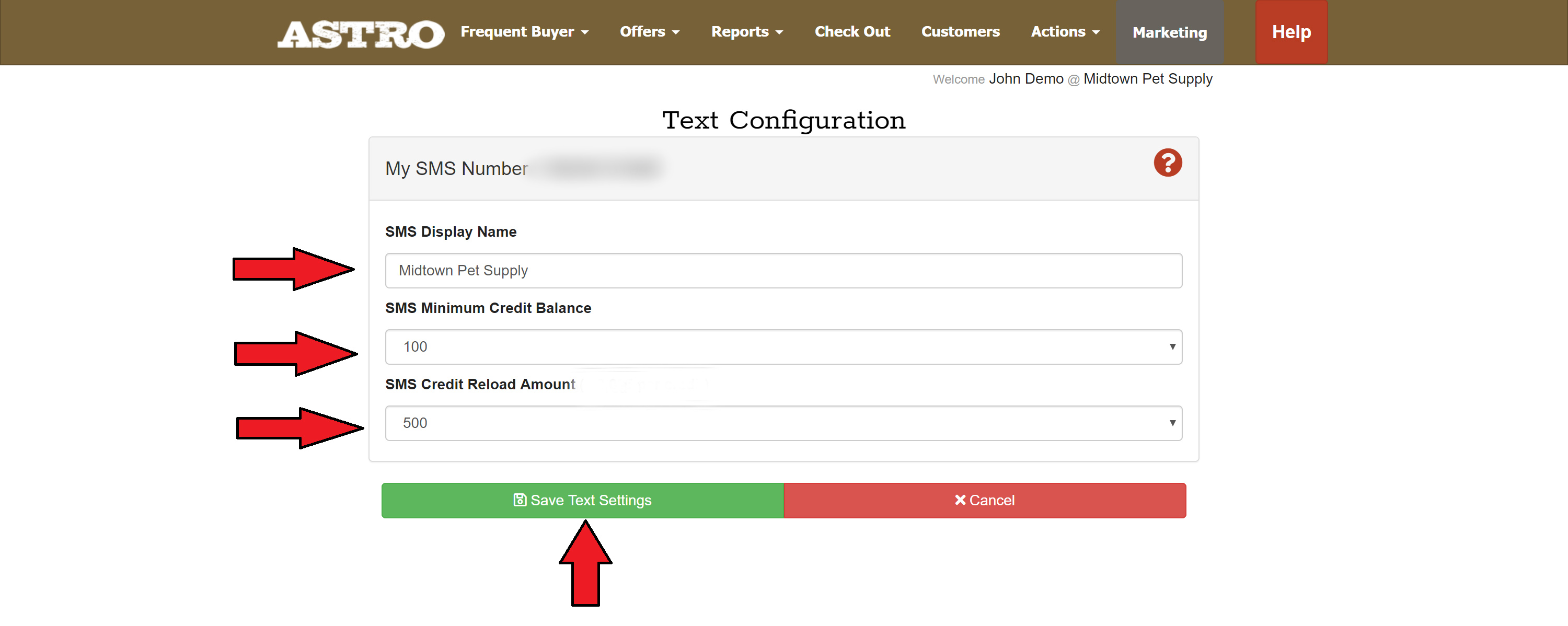Open SMS Credit Reload Amount dropdown
1568x626 pixels.
(783, 423)
